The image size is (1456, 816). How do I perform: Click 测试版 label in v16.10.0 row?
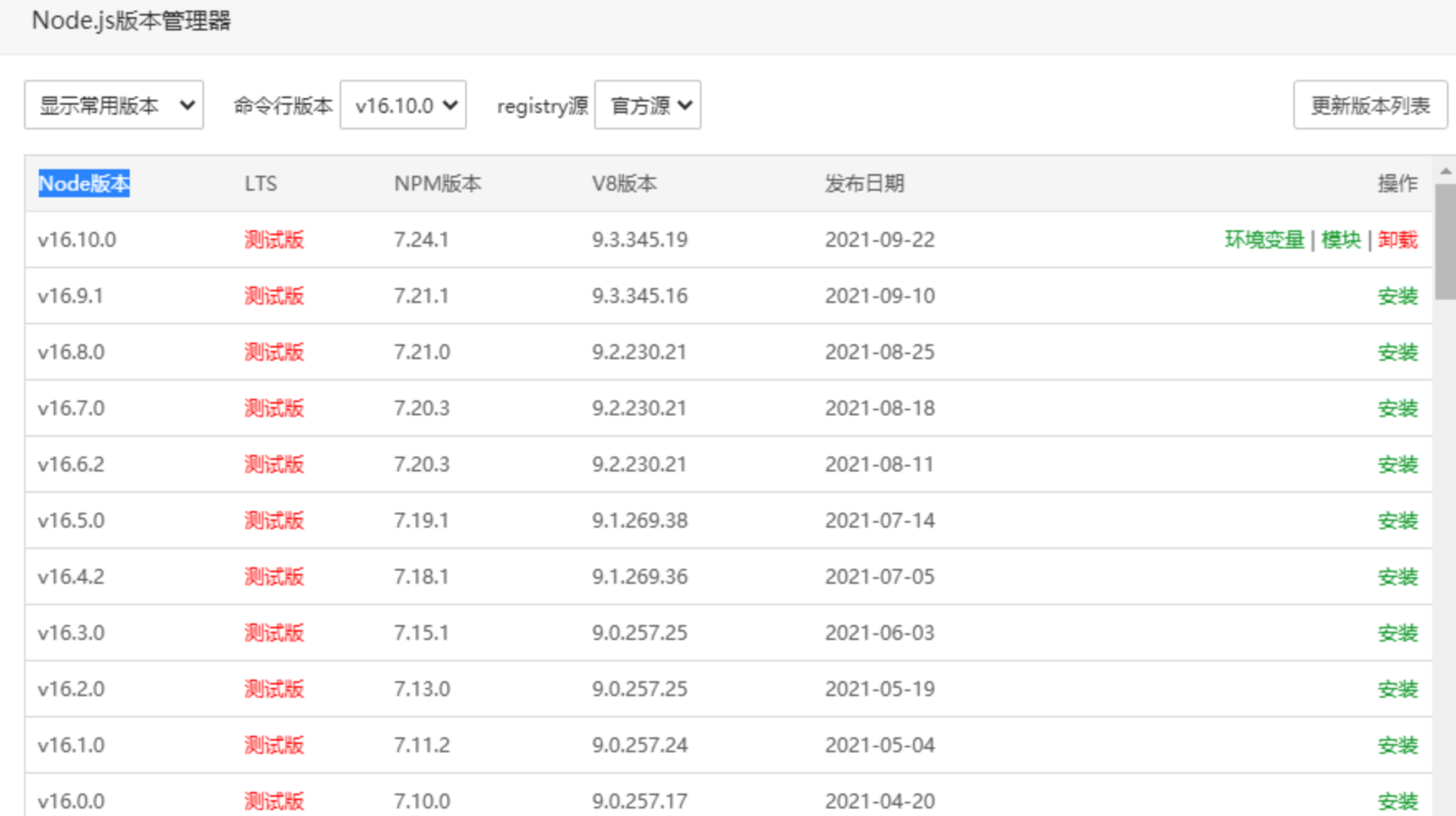(274, 240)
